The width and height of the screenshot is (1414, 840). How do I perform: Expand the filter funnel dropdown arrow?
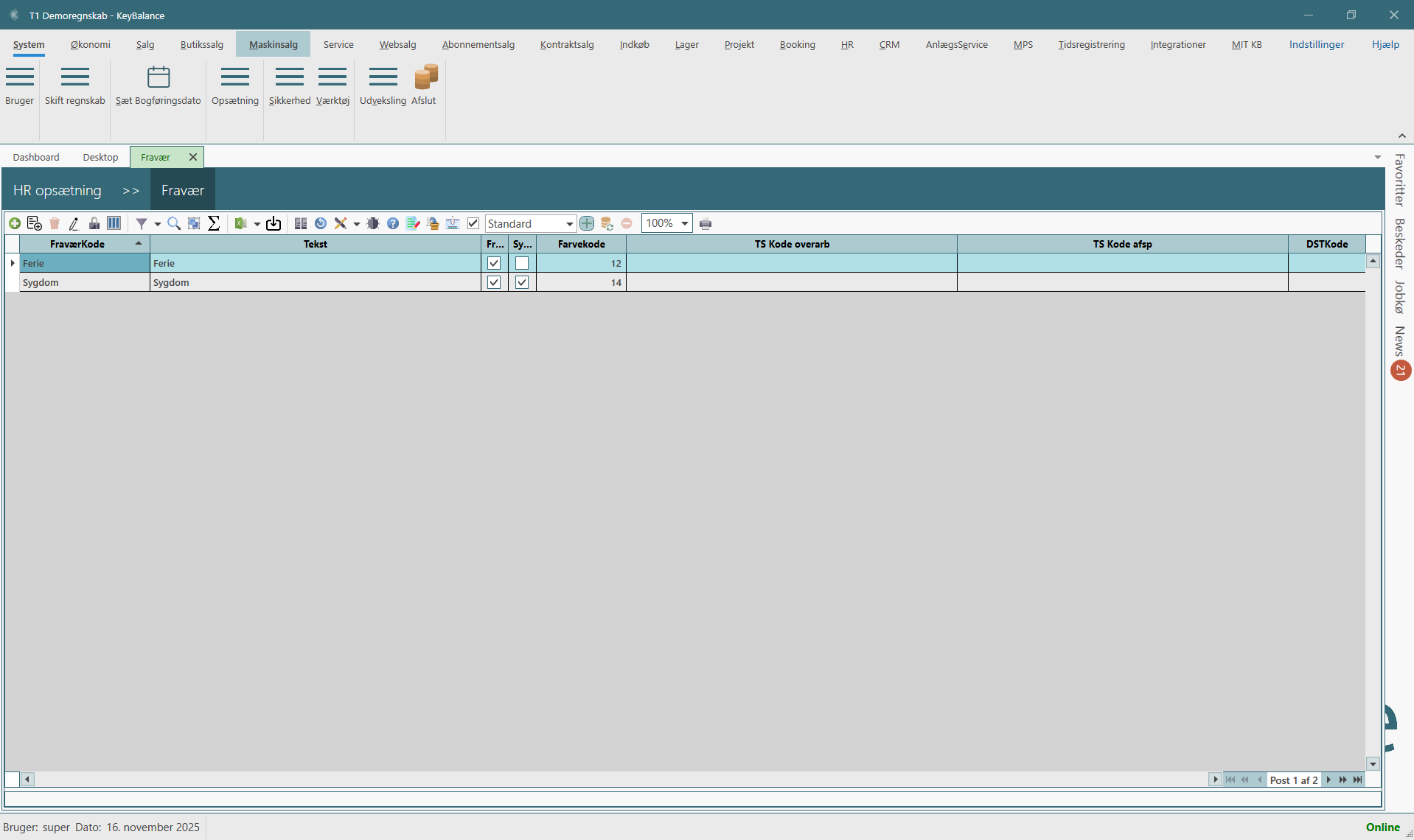point(157,224)
